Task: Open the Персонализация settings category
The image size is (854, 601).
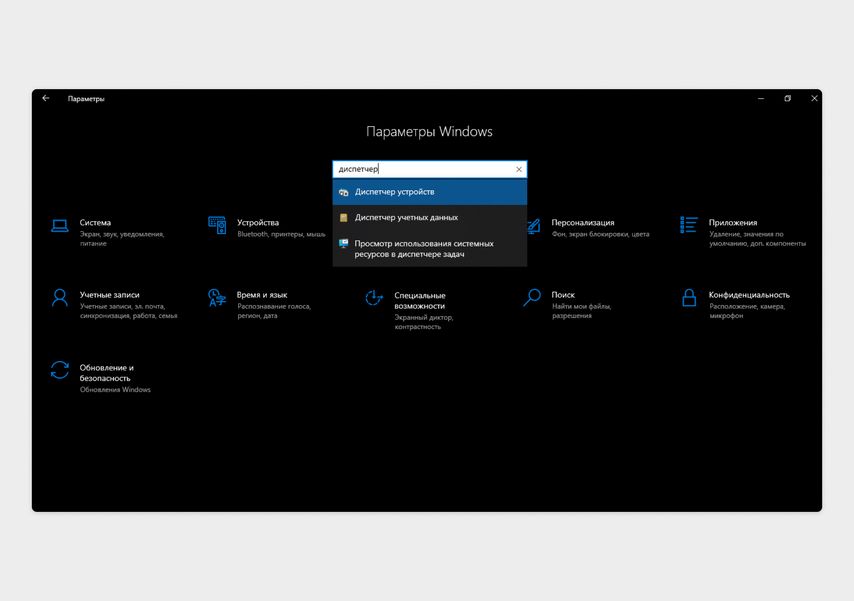Action: [x=583, y=222]
